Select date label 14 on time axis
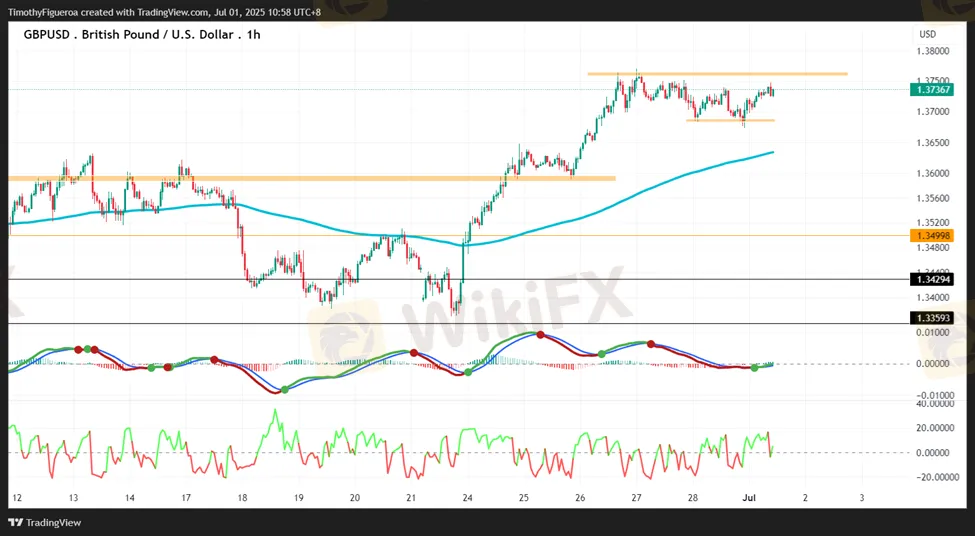This screenshot has height=536, width=975. pos(129,498)
